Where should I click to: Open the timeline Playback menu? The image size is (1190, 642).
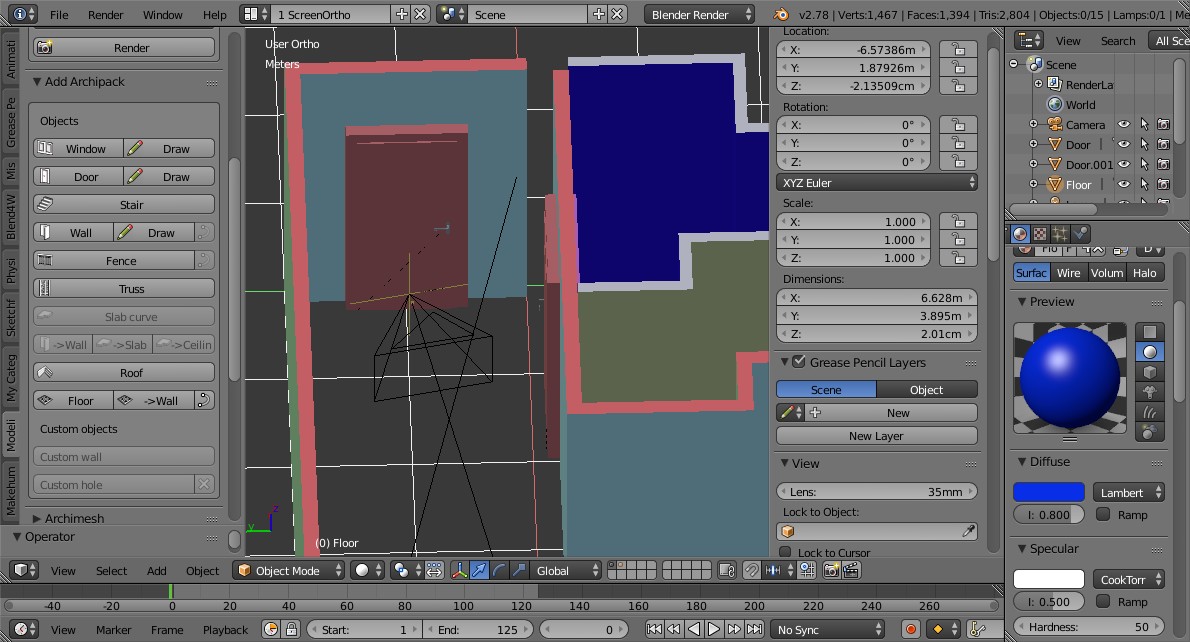(x=225, y=630)
